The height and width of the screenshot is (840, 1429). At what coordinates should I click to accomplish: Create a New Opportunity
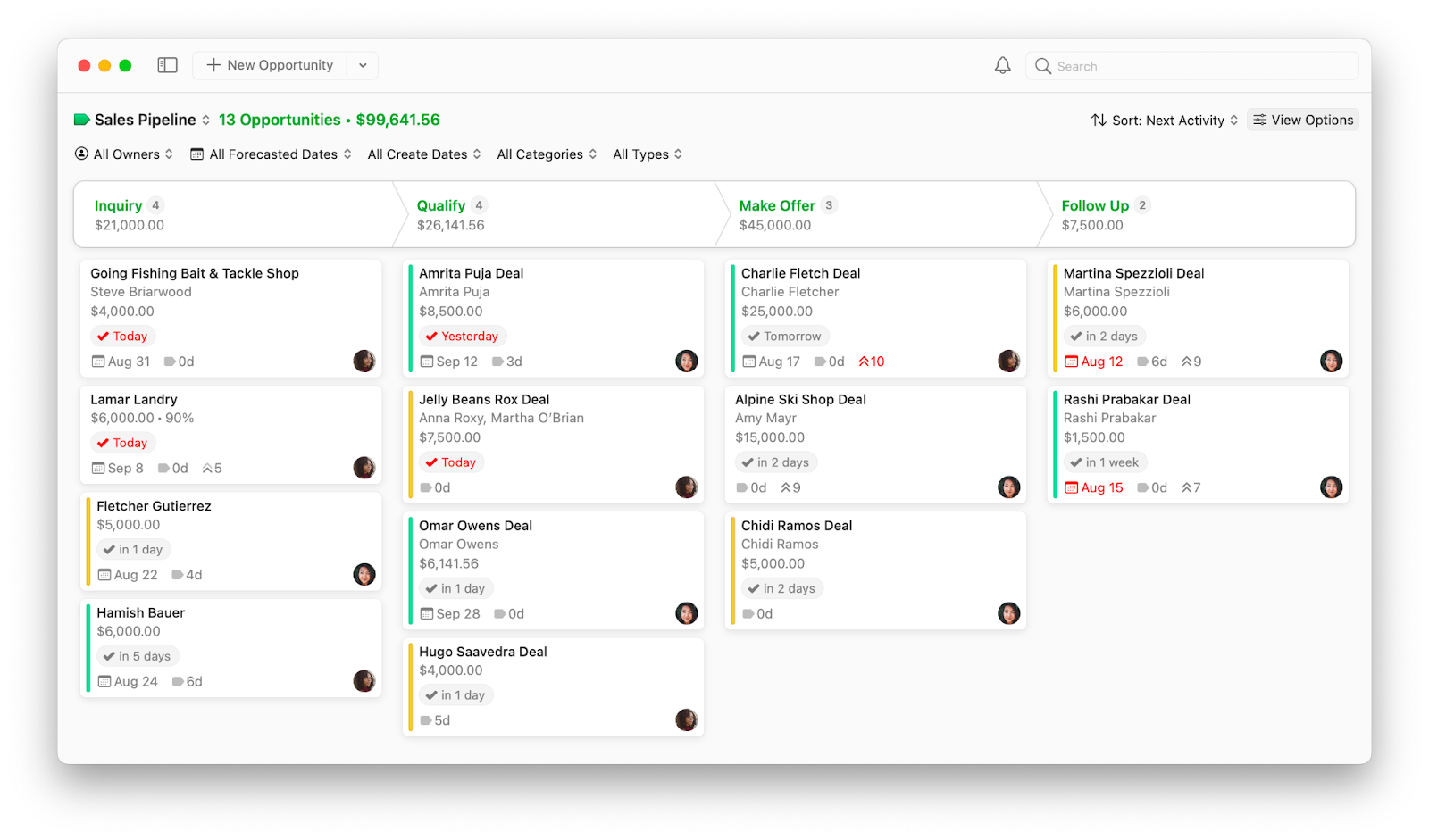click(x=270, y=65)
